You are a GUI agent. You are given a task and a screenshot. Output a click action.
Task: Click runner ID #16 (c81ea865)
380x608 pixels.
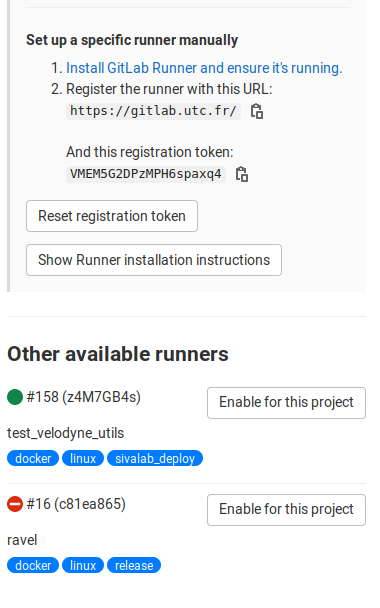tap(76, 504)
